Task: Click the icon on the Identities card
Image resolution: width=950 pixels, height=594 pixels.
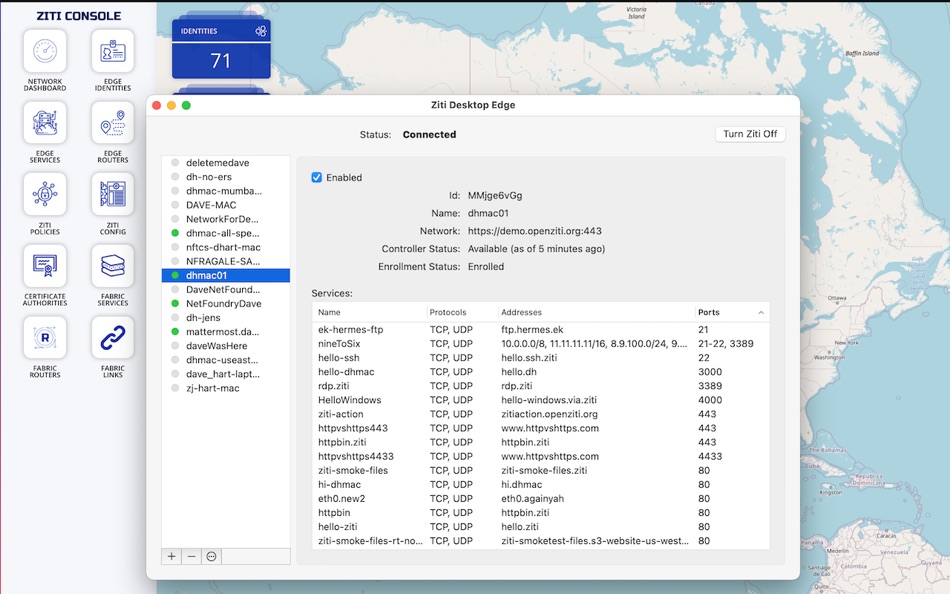Action: click(261, 31)
